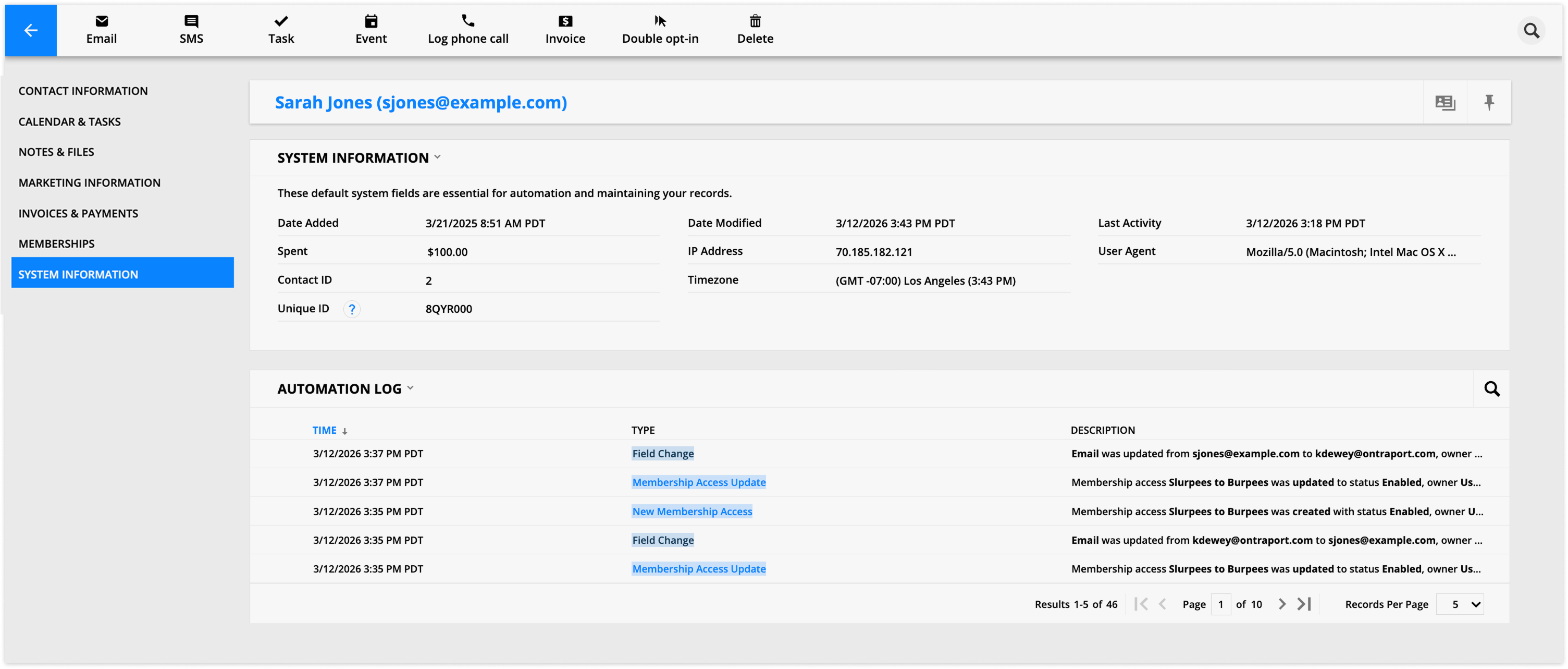Viewport: 1568px width, 669px height.
Task: Collapse the System Information section chevron
Action: tap(438, 157)
